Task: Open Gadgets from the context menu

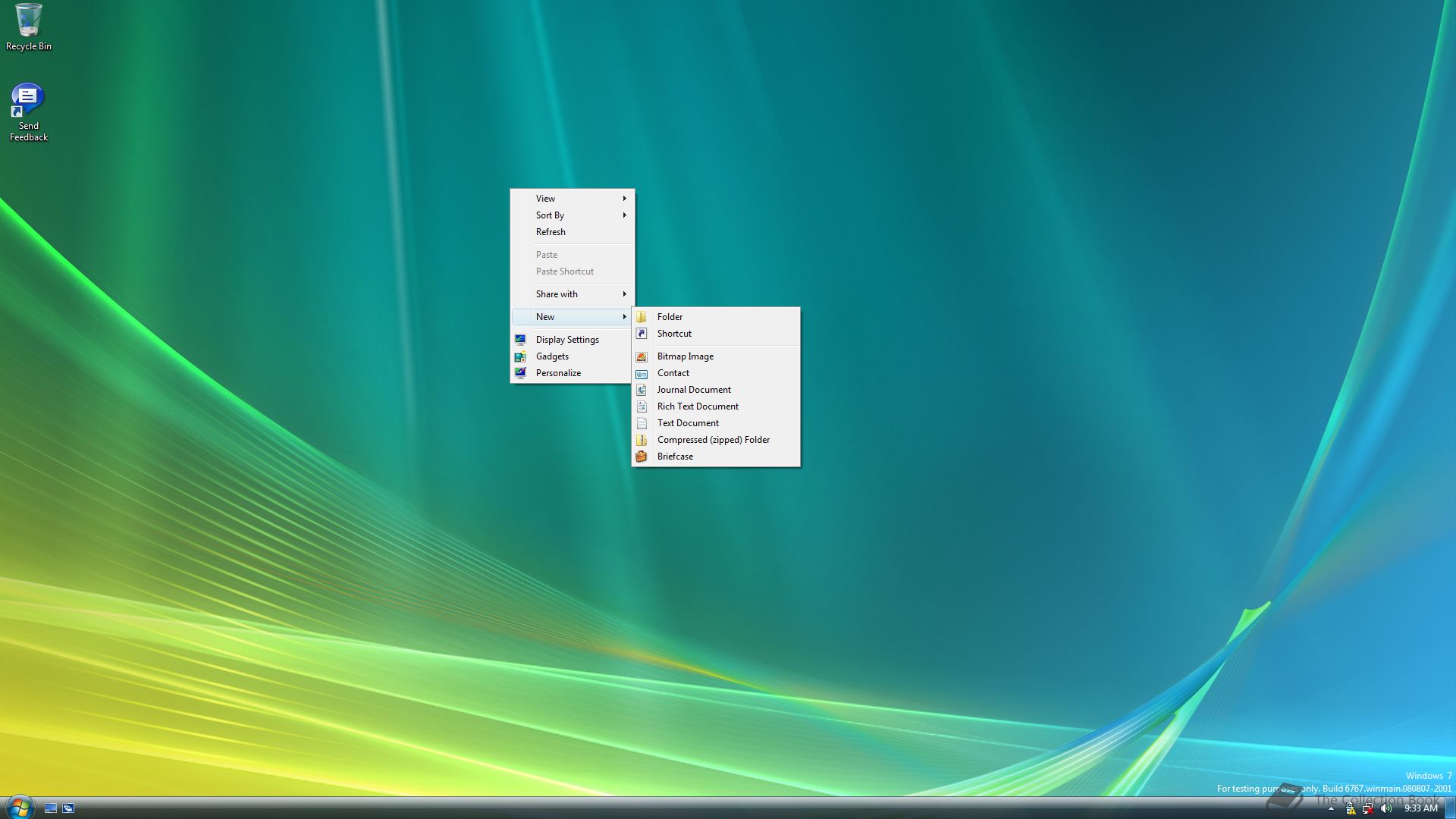Action: click(573, 356)
